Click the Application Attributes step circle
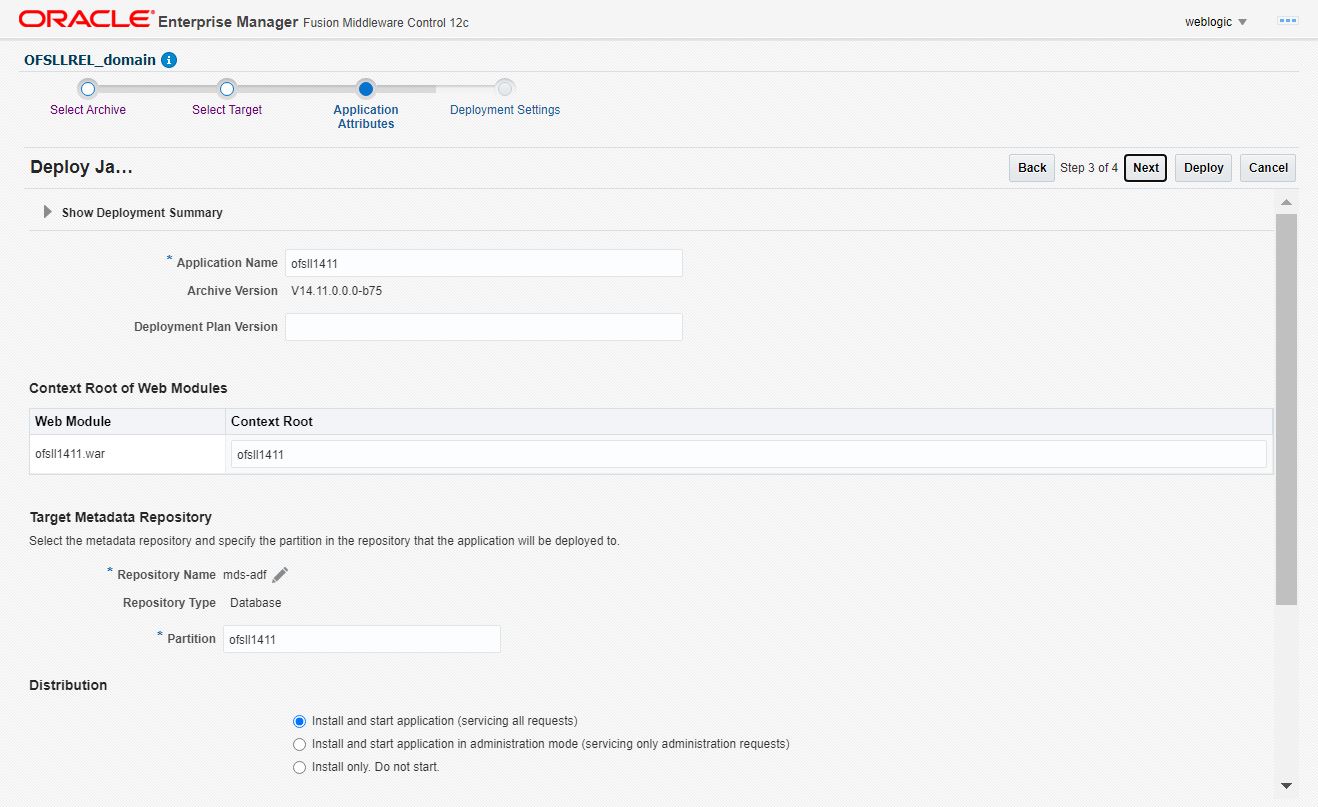This screenshot has width=1318, height=807. coord(366,88)
